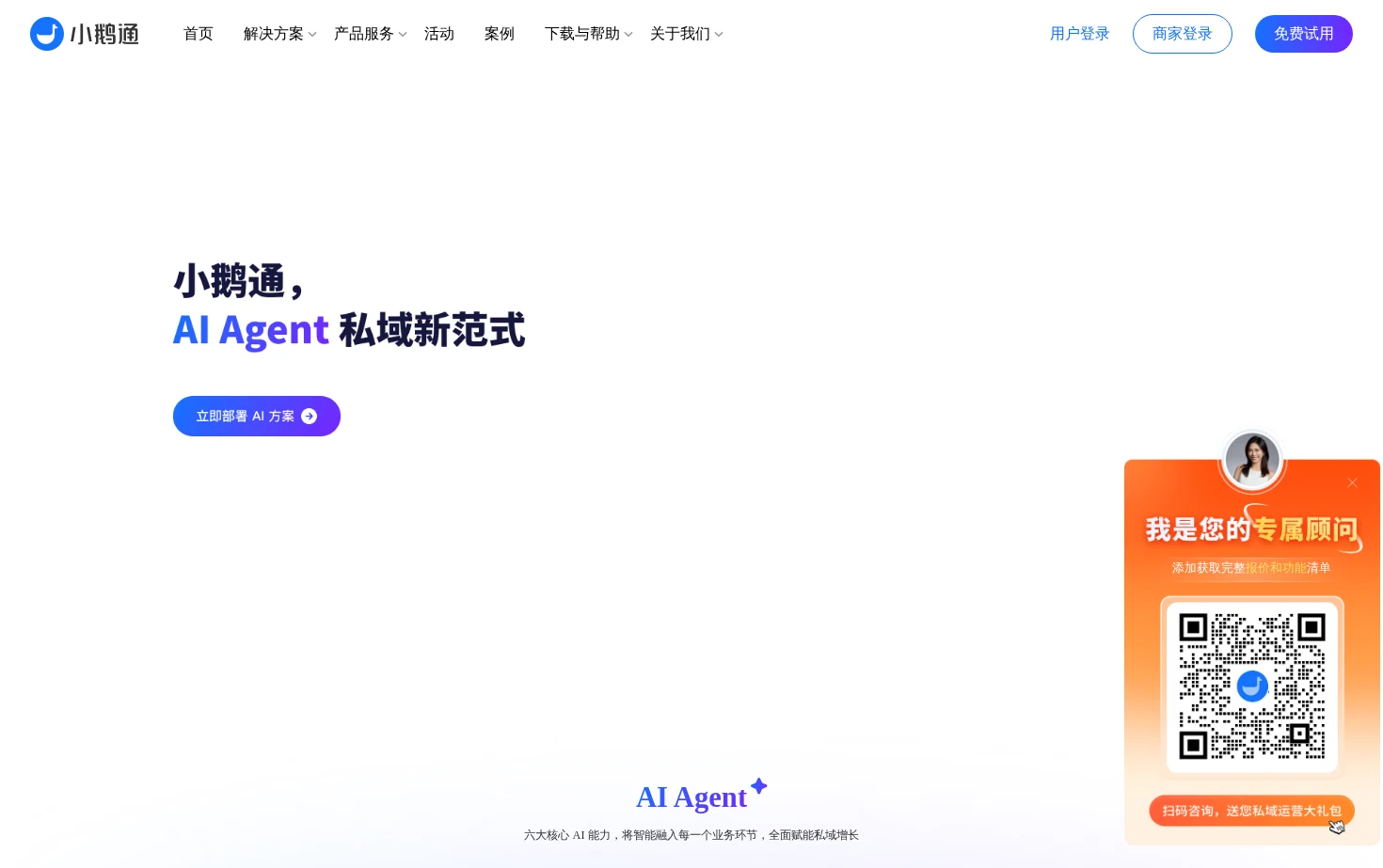Click the sparkle icon beside AI Agent

pos(759,785)
